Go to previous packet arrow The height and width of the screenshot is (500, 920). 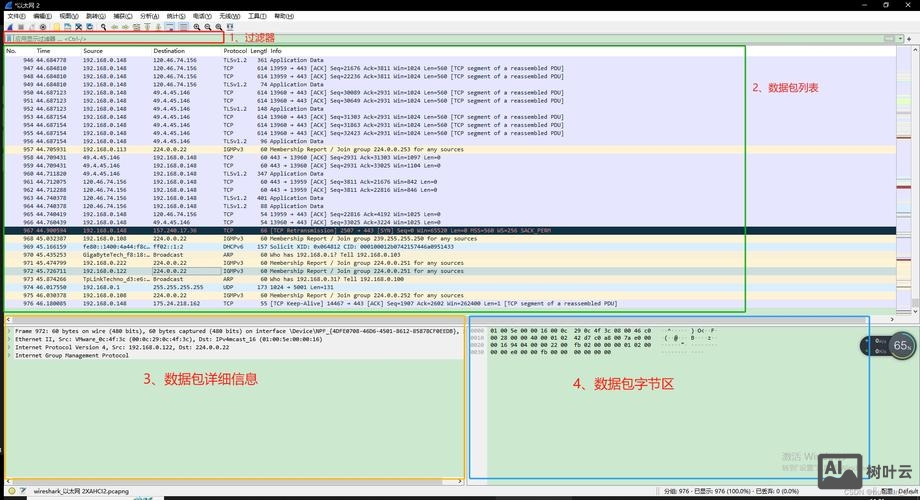tap(114, 27)
